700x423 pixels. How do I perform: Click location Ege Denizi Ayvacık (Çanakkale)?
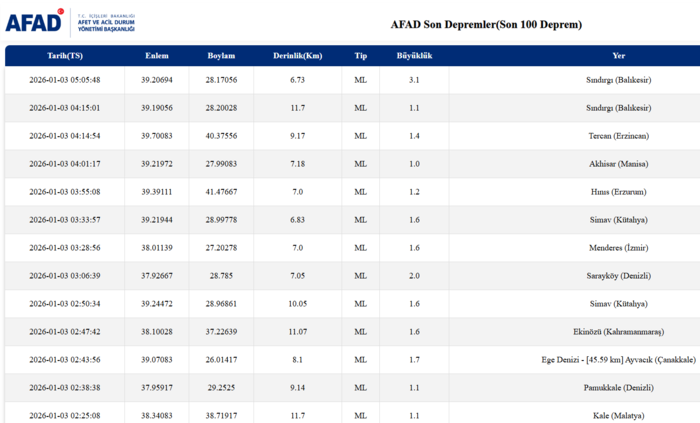coord(618,360)
